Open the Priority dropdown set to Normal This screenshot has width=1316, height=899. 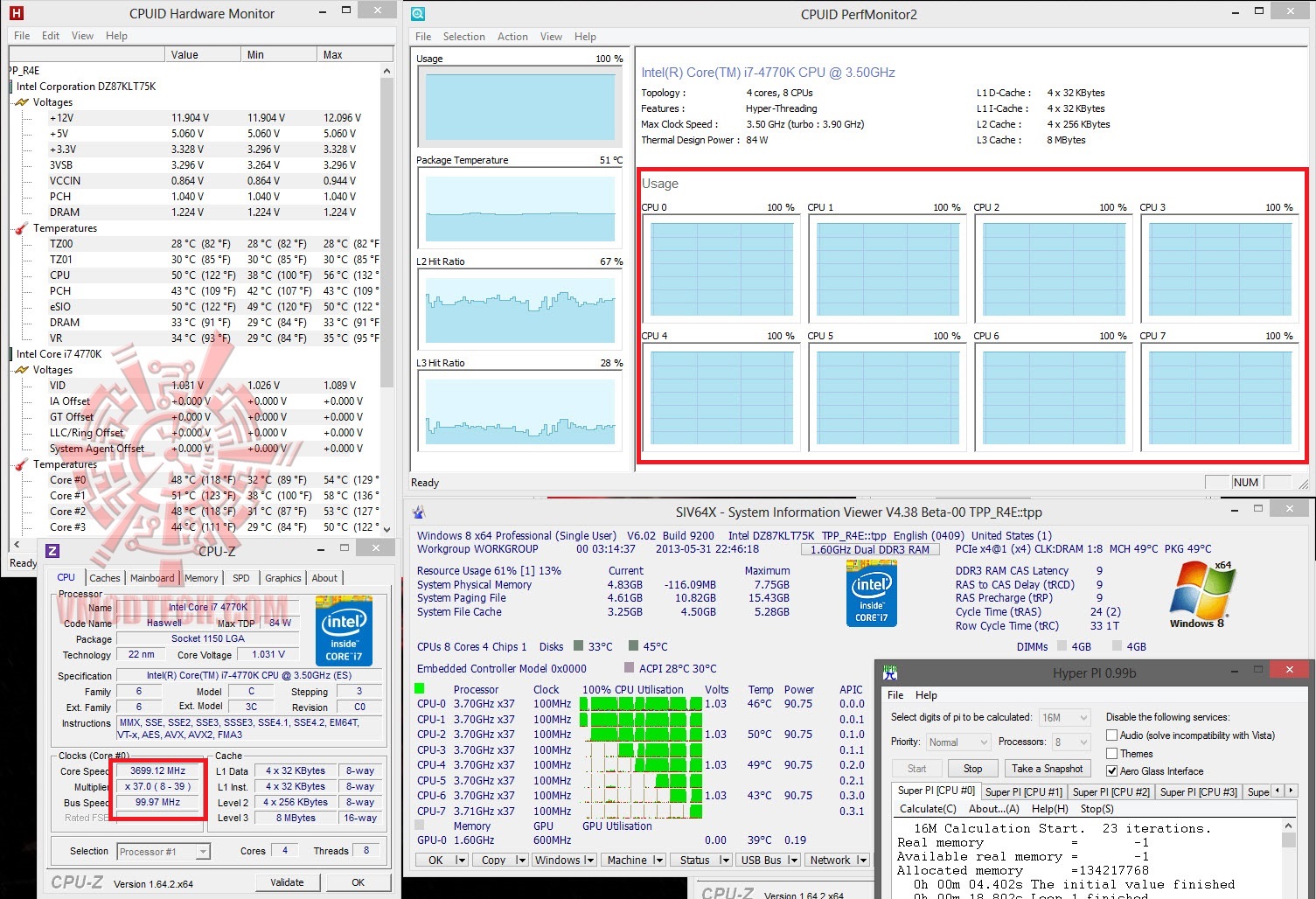957,742
